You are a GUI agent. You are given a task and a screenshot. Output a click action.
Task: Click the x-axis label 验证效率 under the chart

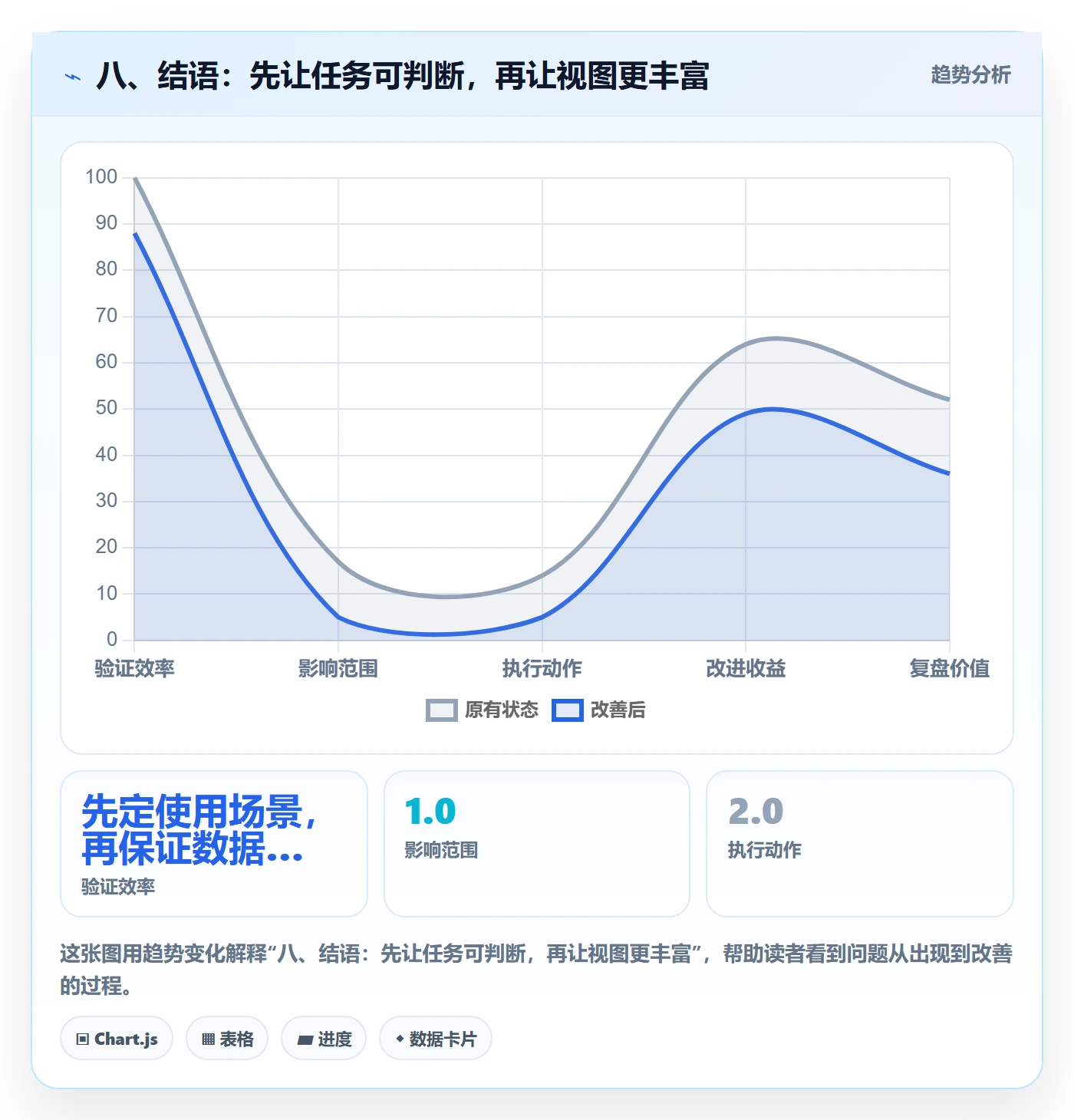click(134, 668)
